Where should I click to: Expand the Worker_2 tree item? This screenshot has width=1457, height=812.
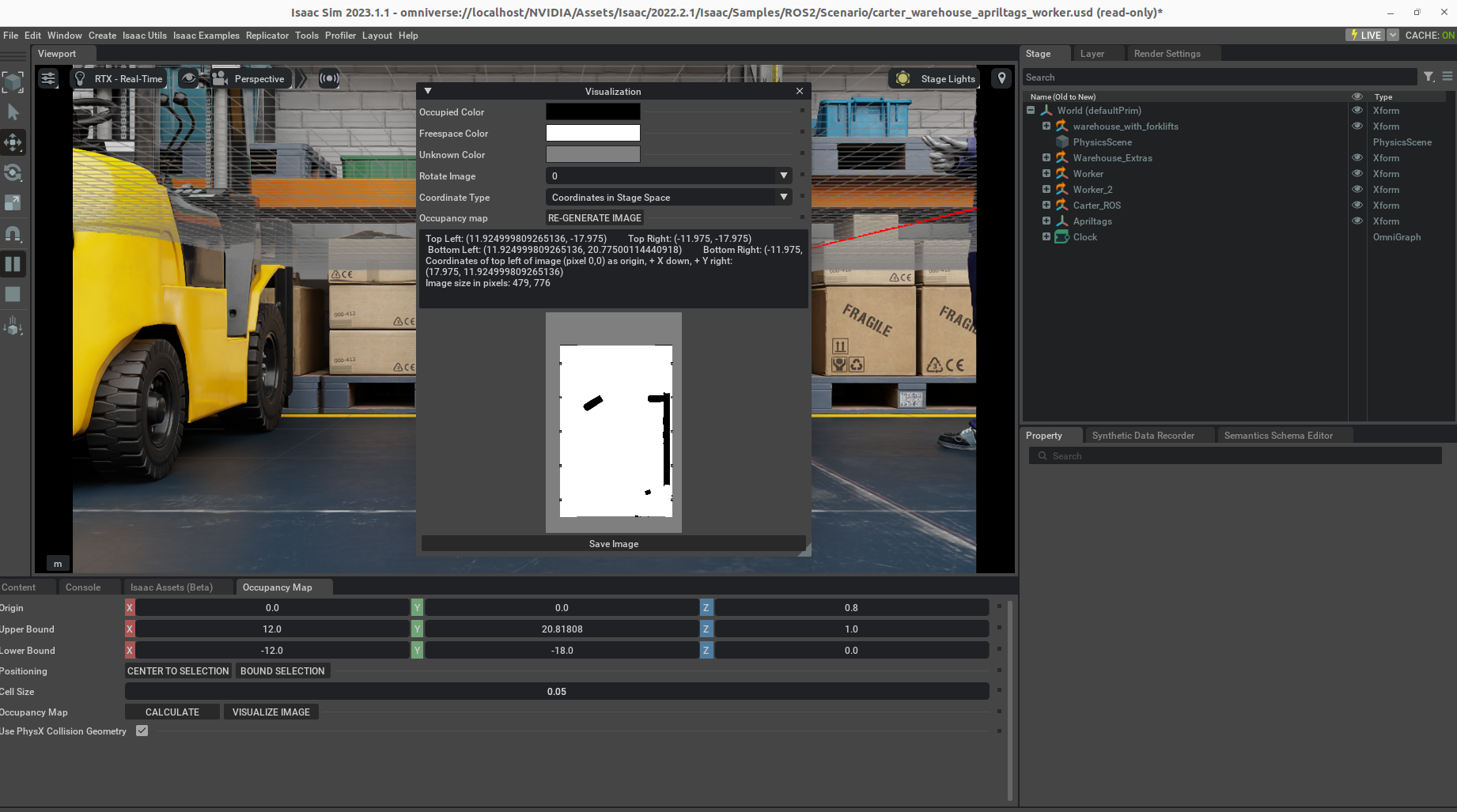tap(1046, 189)
